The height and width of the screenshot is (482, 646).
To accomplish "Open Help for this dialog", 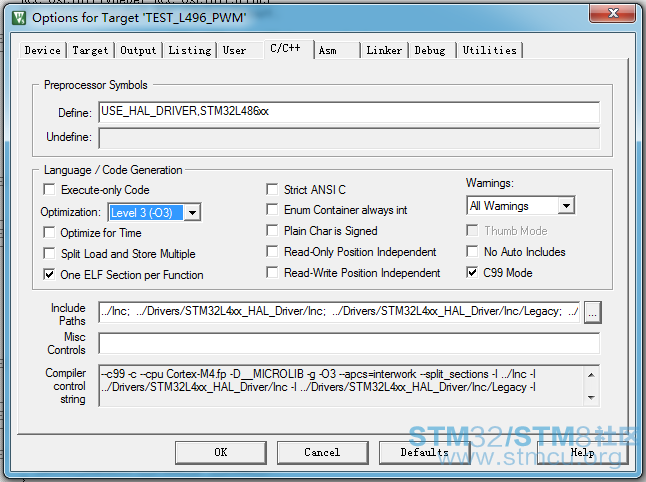I will [583, 452].
